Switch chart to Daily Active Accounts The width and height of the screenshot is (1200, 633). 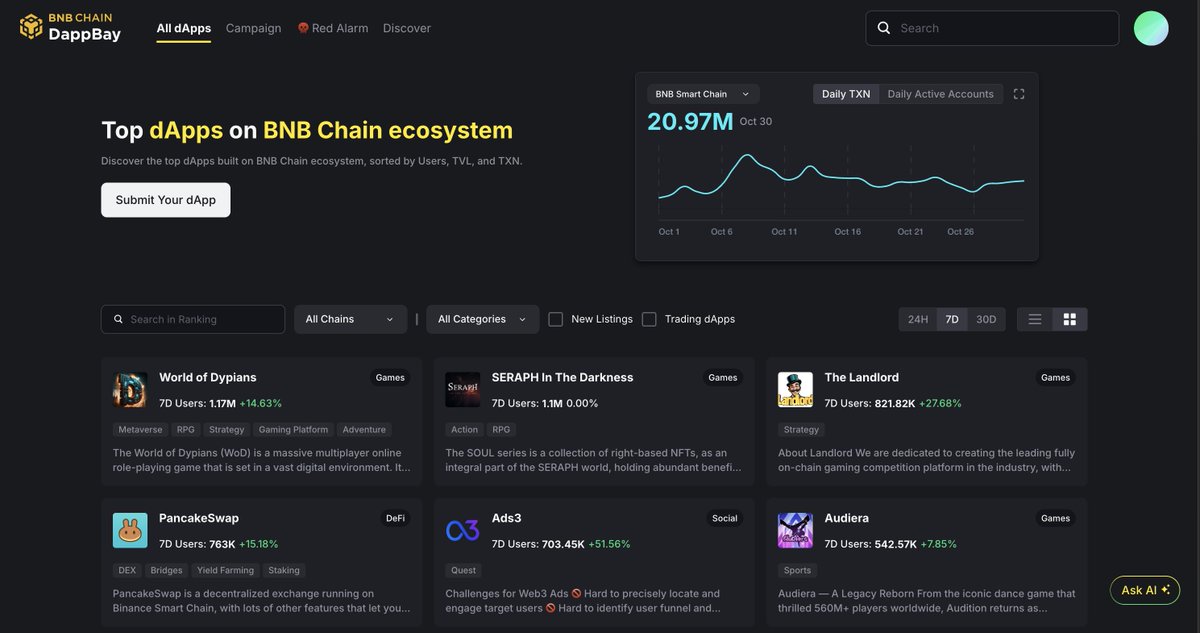tap(940, 94)
